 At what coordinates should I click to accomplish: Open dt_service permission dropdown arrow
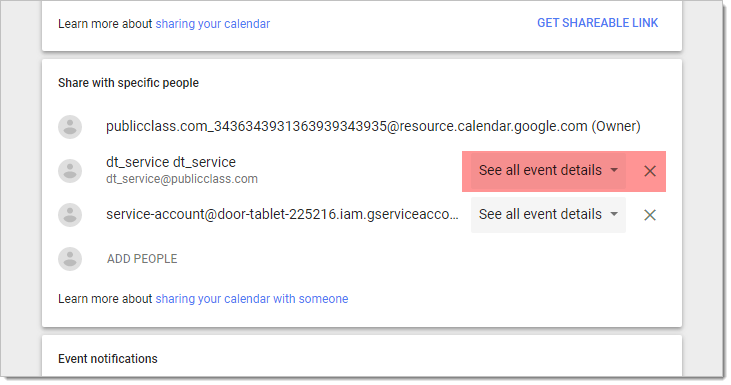pyautogui.click(x=614, y=170)
